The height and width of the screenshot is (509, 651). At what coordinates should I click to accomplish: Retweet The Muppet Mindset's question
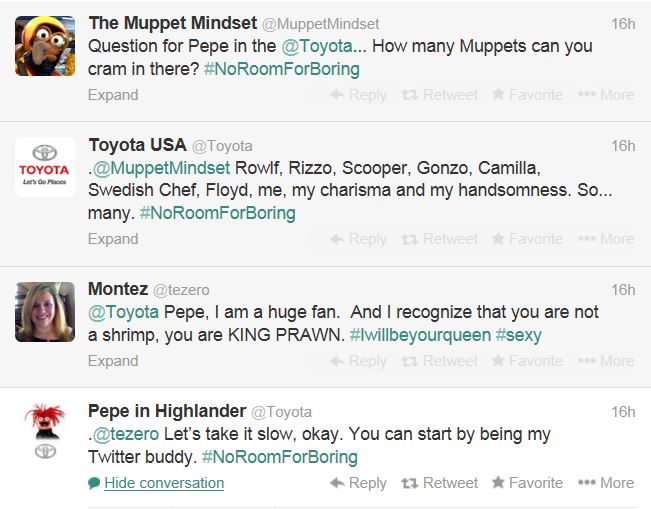pos(439,94)
